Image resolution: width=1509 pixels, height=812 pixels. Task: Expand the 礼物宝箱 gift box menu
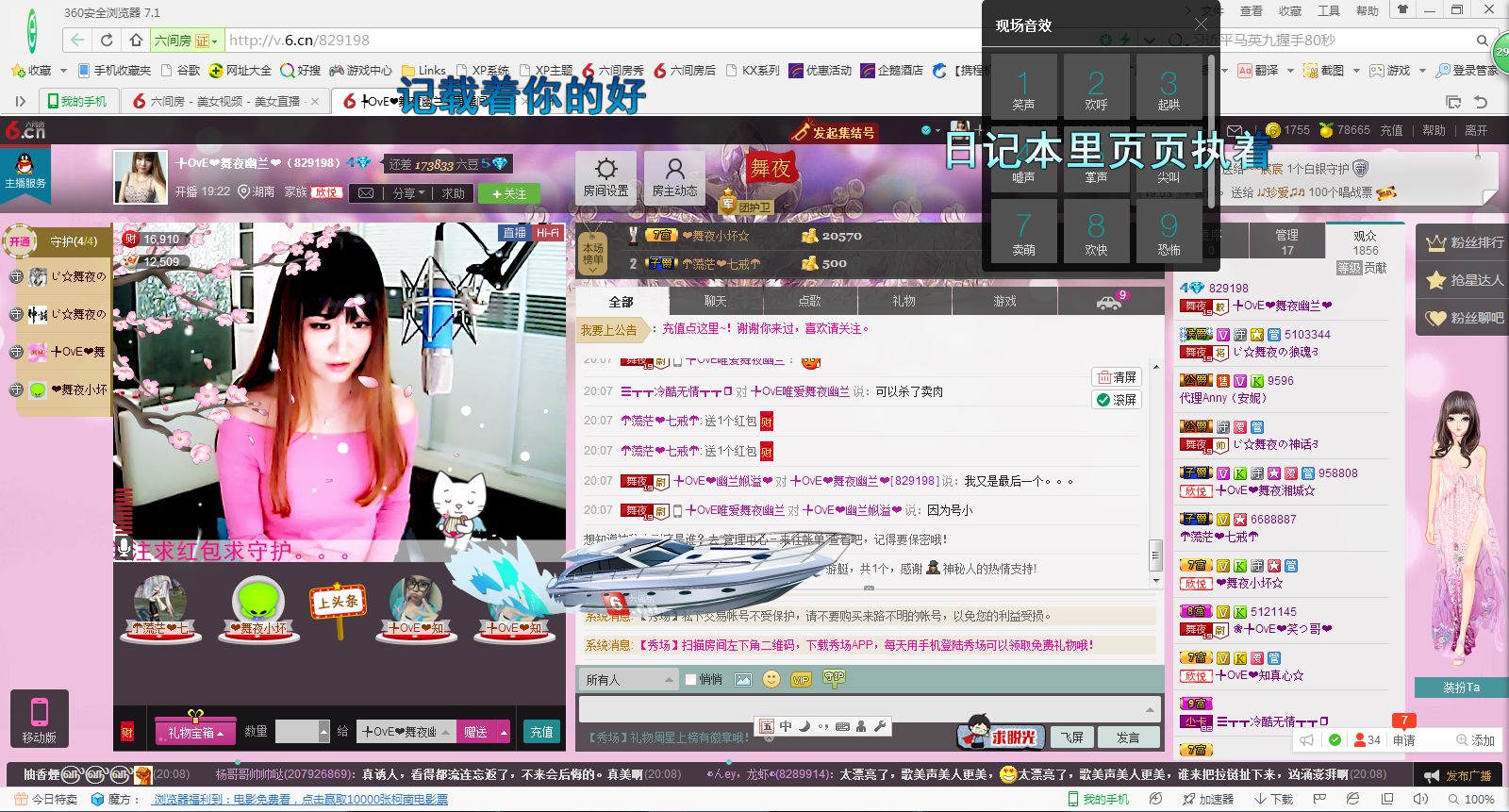point(195,732)
